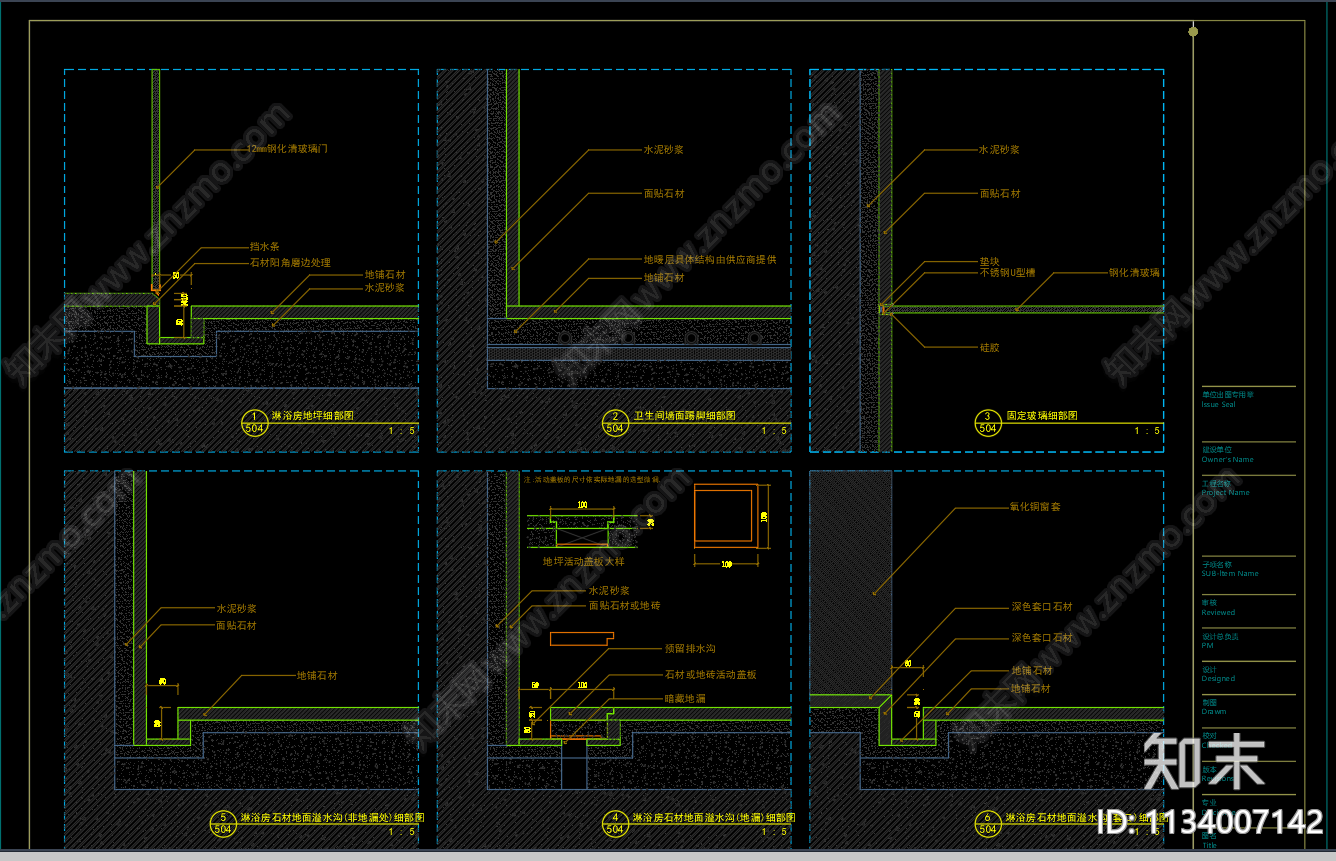Select the '1 : 5' scale under detail 2

[774, 431]
